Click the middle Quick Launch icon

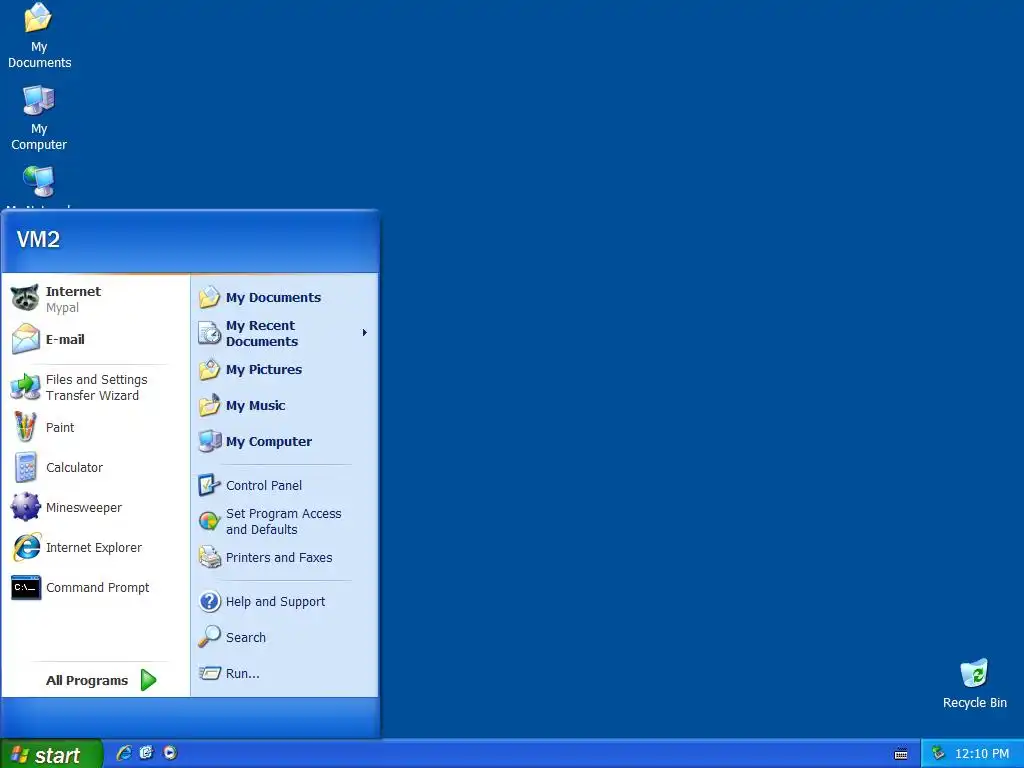click(x=146, y=753)
